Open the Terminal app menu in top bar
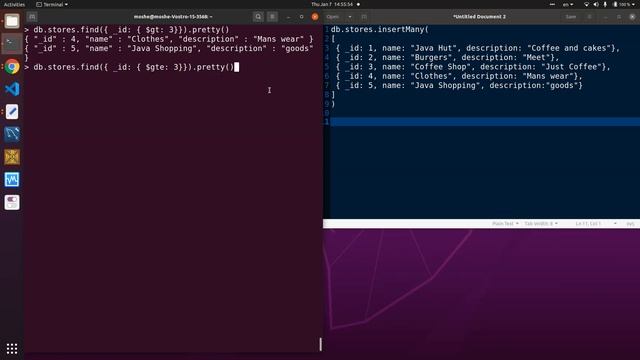This screenshot has width=640, height=360. point(52,4)
